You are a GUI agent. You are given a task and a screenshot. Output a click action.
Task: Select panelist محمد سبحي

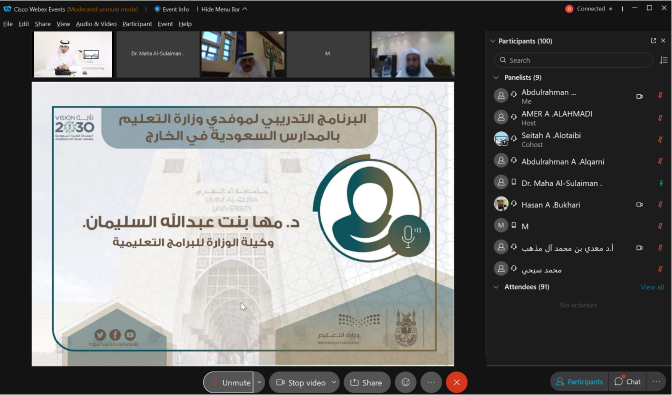[579, 269]
